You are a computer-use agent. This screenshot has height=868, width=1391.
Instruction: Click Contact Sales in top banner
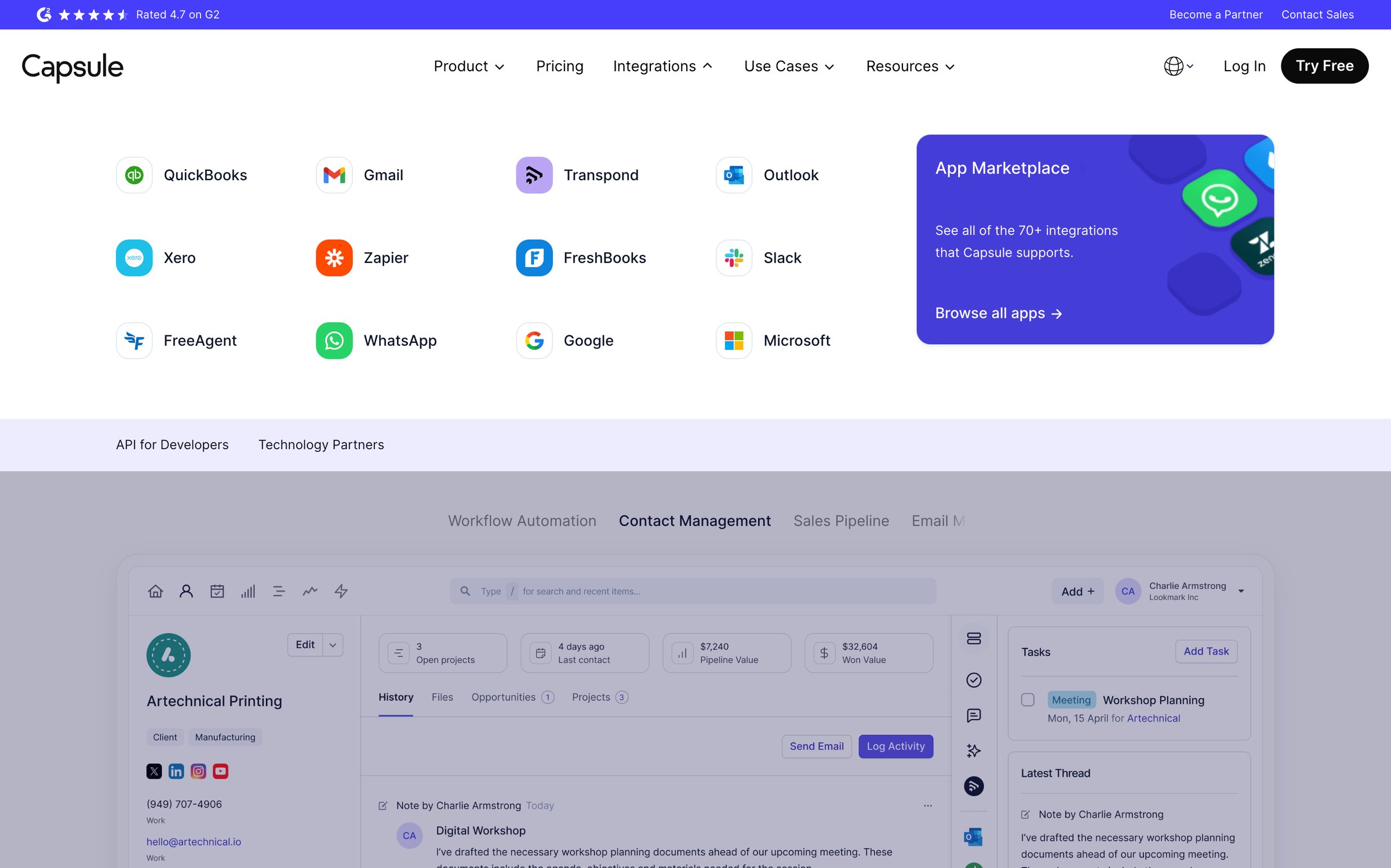click(x=1317, y=14)
